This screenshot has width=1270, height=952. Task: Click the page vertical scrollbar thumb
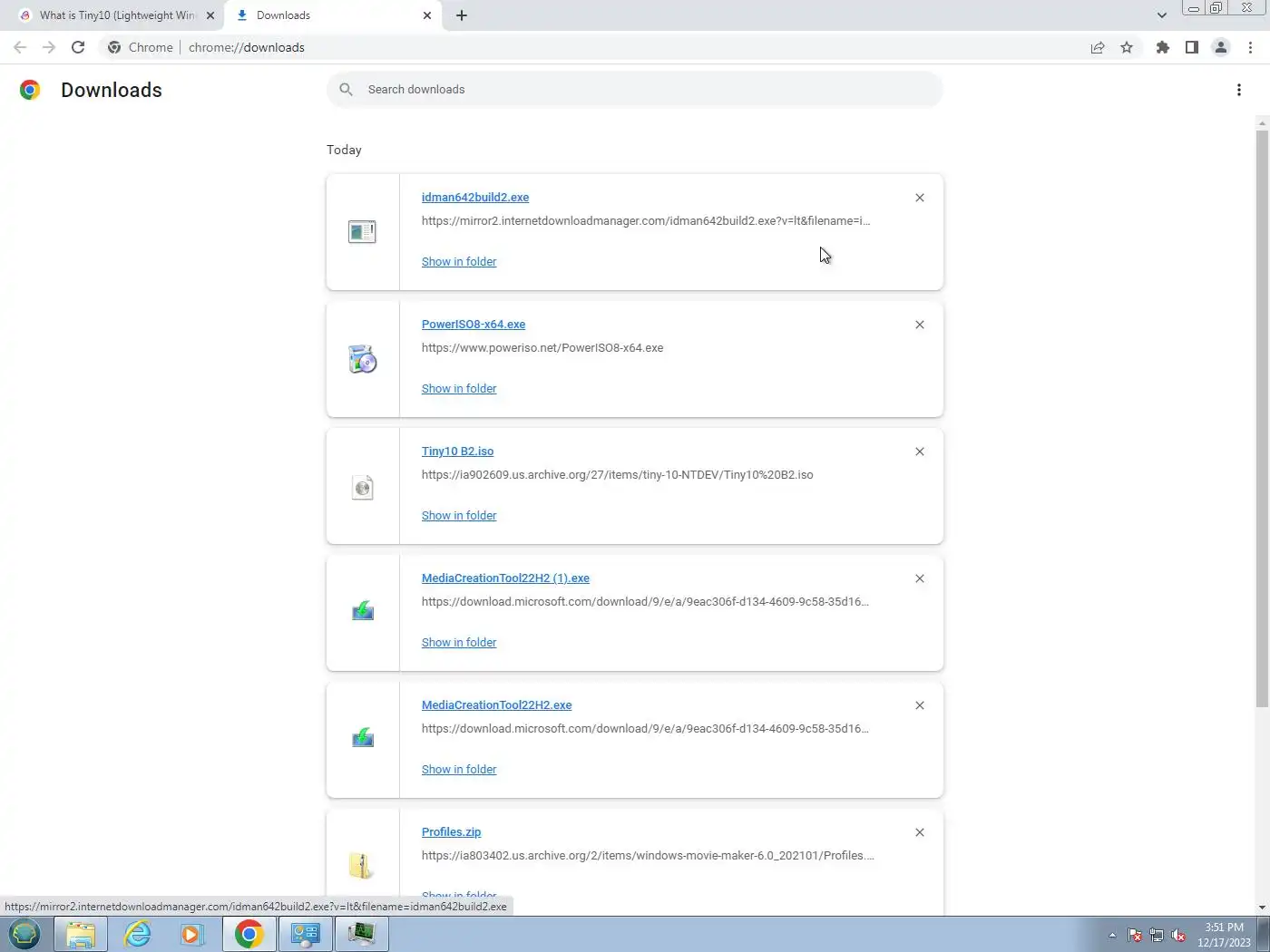click(x=1262, y=419)
